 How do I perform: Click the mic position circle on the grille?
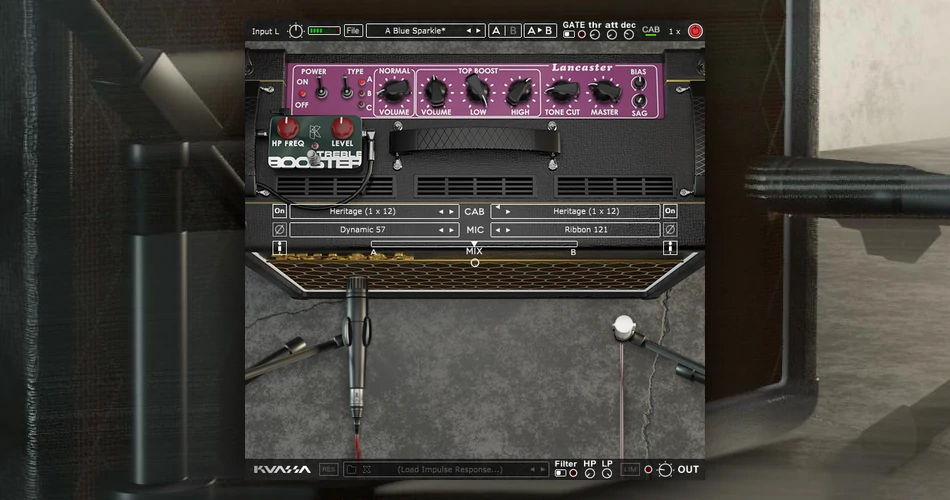(475, 263)
